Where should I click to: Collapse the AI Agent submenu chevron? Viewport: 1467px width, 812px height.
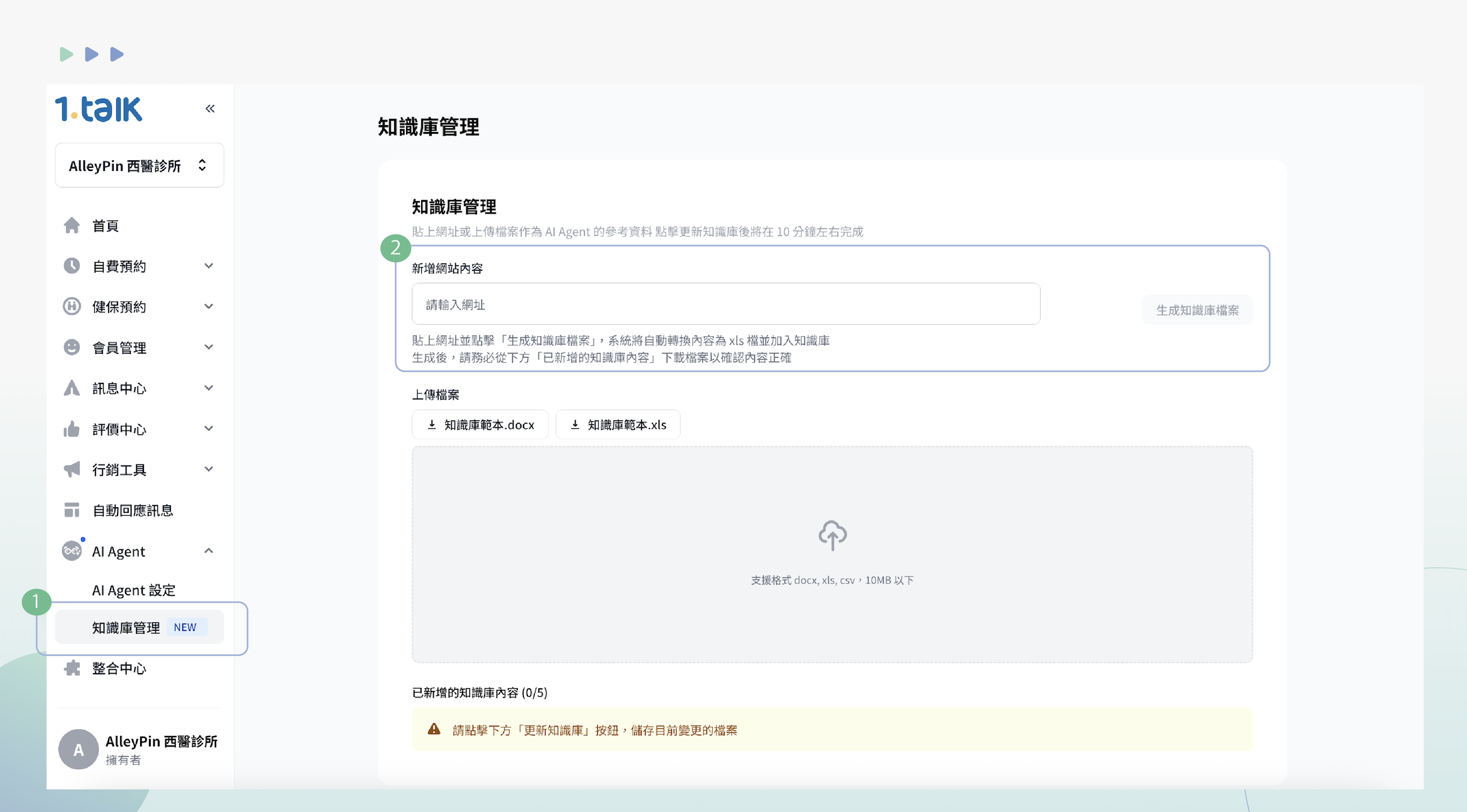point(209,551)
